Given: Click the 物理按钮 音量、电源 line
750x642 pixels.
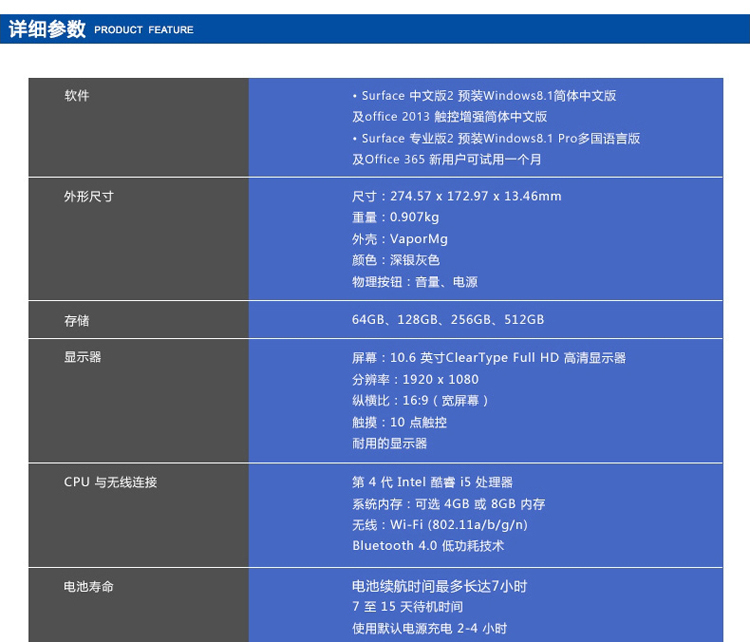Looking at the screenshot, I should (x=415, y=282).
